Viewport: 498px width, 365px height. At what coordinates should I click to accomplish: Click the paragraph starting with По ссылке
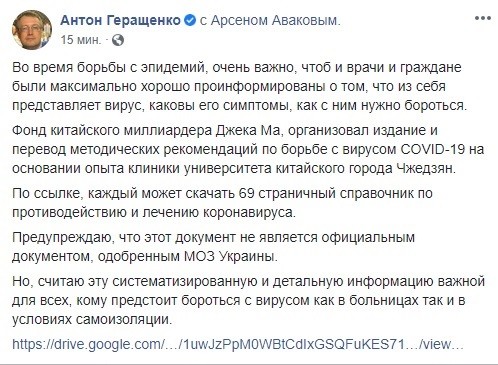coord(222,203)
